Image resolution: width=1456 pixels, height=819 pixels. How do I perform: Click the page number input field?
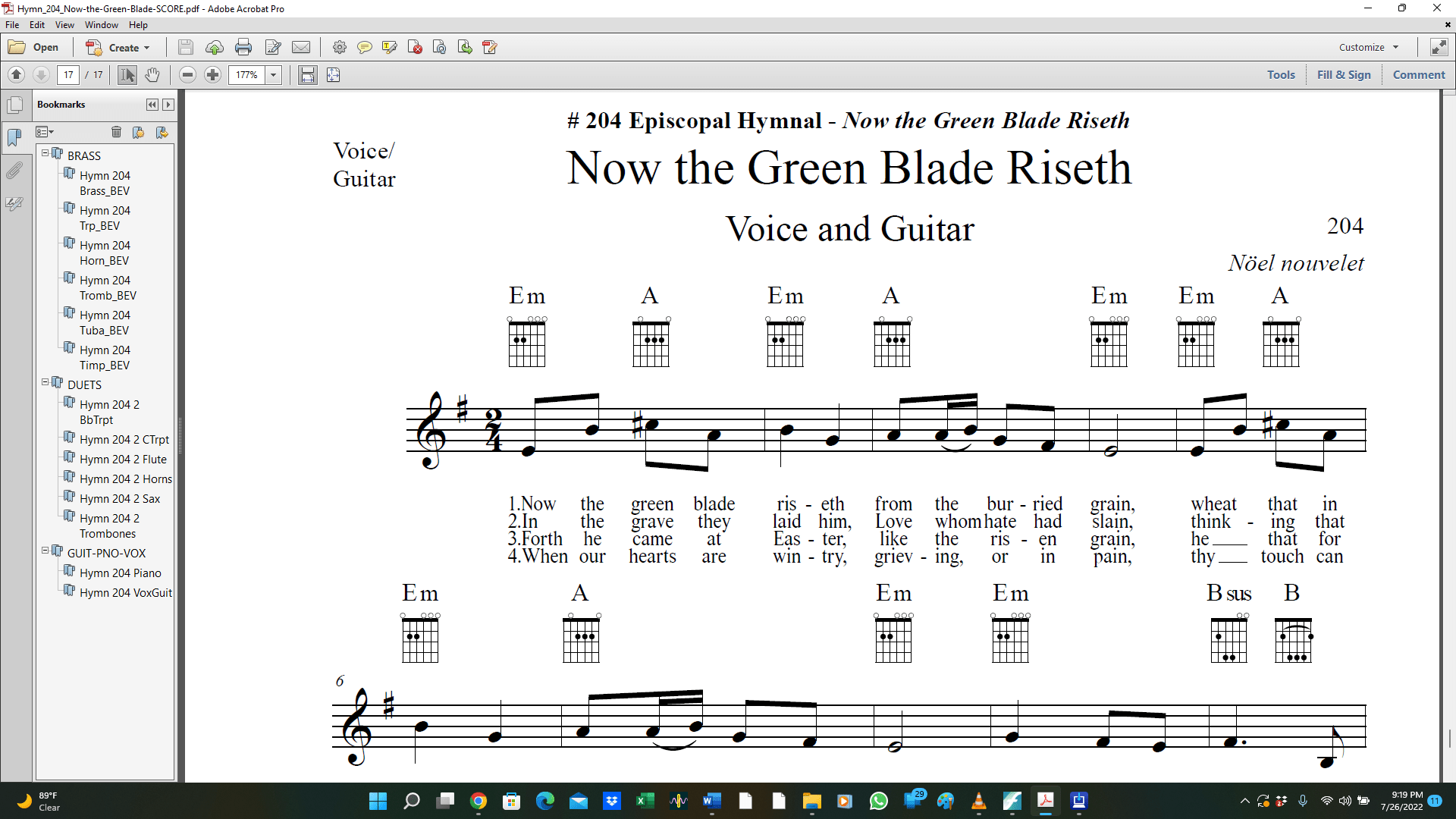(x=68, y=74)
